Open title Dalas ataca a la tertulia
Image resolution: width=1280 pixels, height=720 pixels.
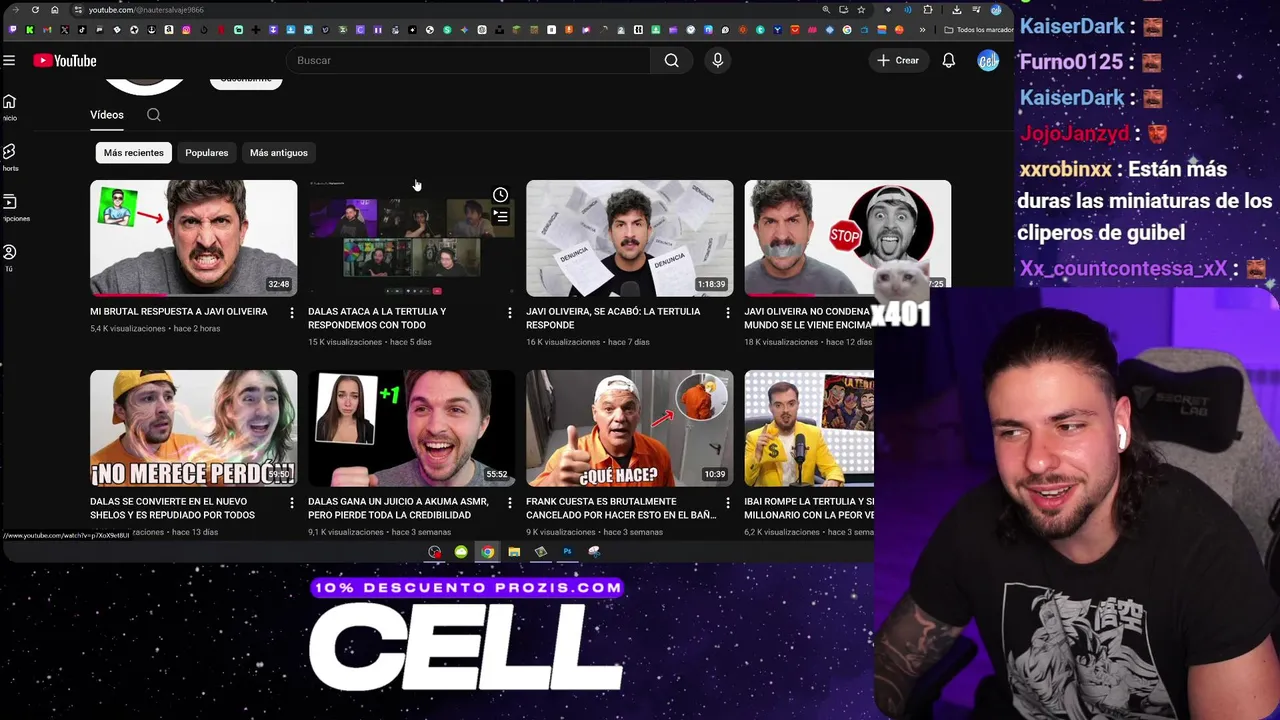click(x=377, y=318)
